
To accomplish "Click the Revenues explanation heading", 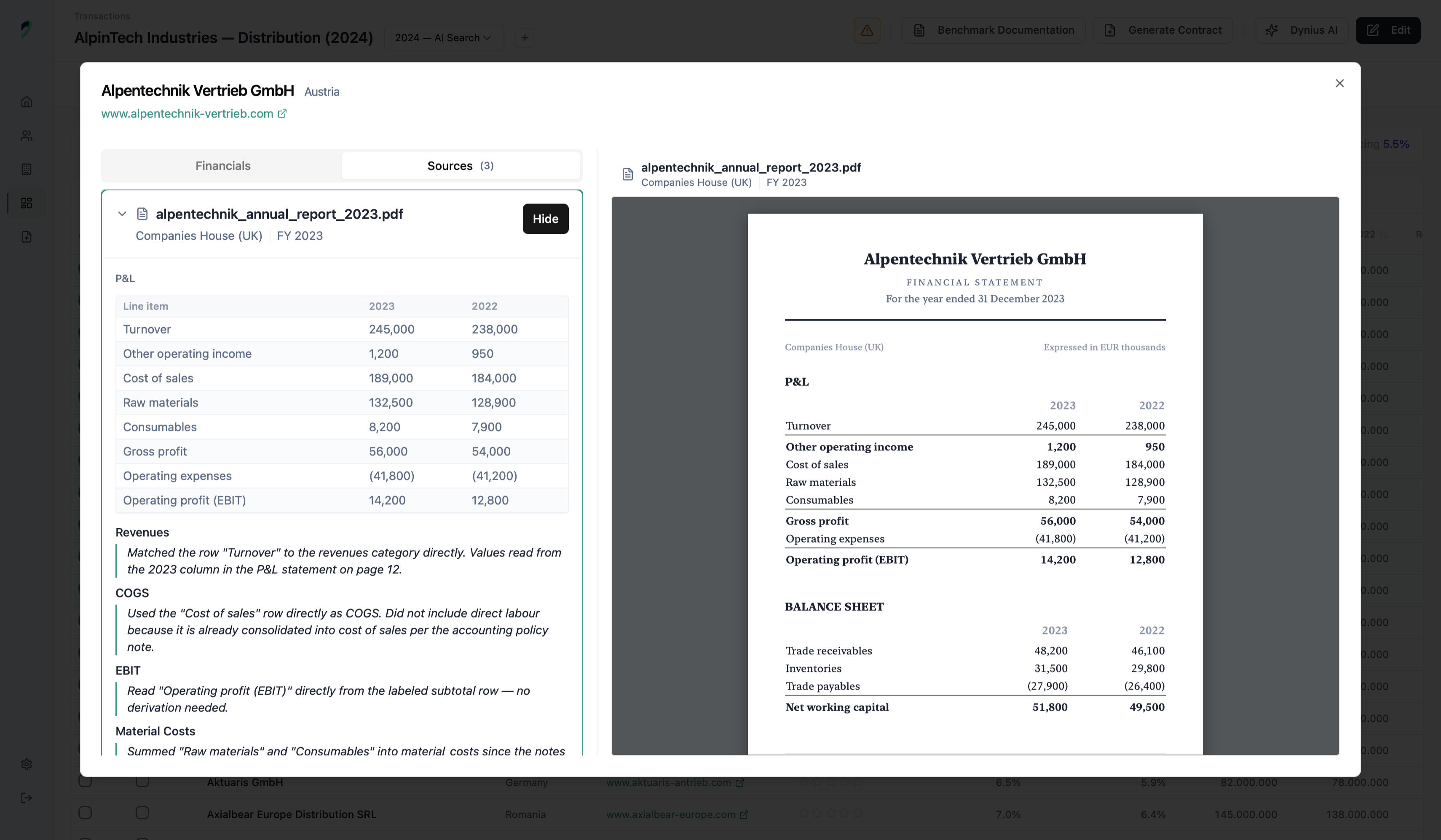I will pos(142,532).
